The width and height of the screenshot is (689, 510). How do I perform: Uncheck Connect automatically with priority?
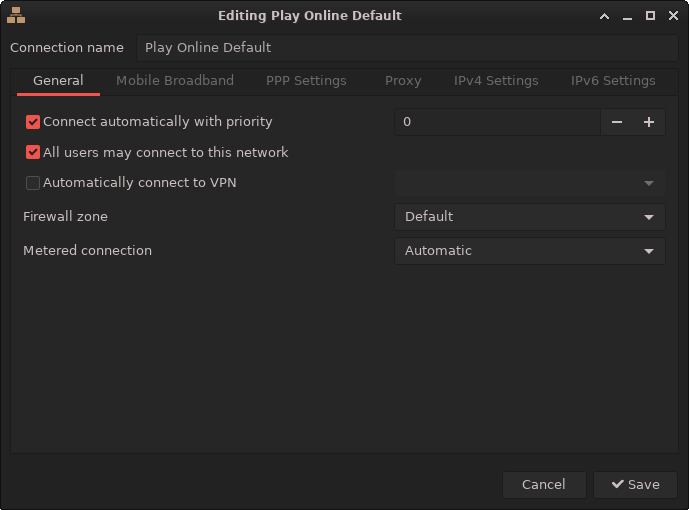pyautogui.click(x=33, y=122)
